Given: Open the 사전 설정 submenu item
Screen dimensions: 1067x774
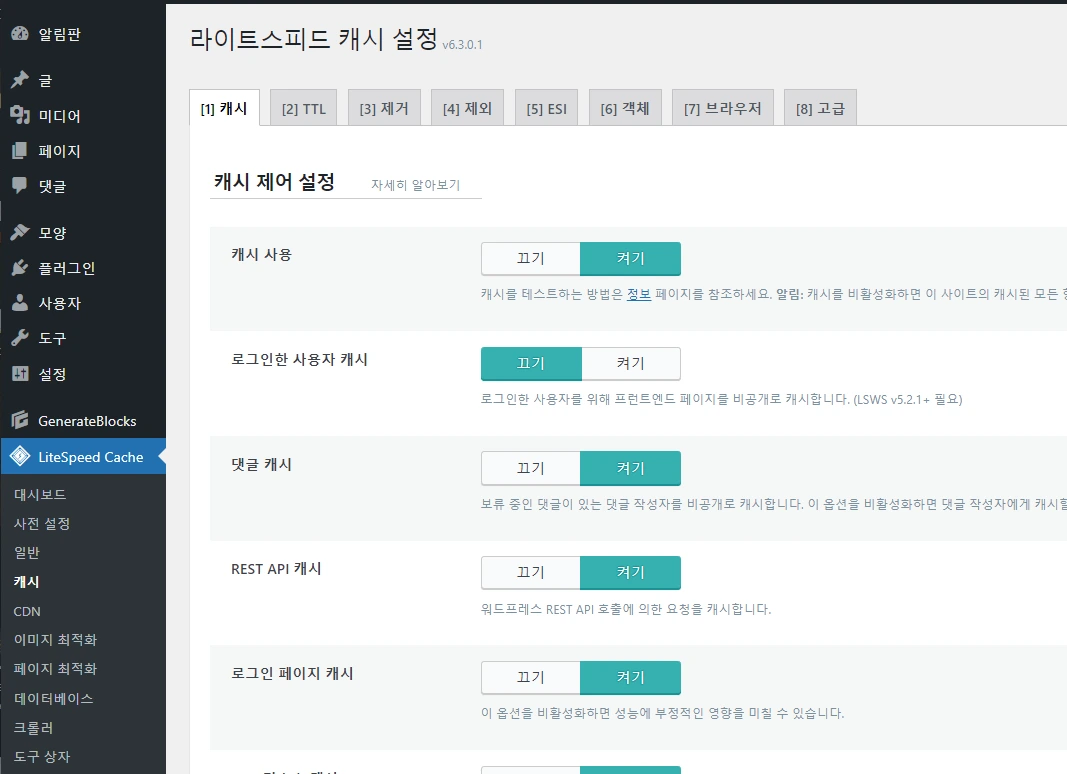Looking at the screenshot, I should pos(42,523).
